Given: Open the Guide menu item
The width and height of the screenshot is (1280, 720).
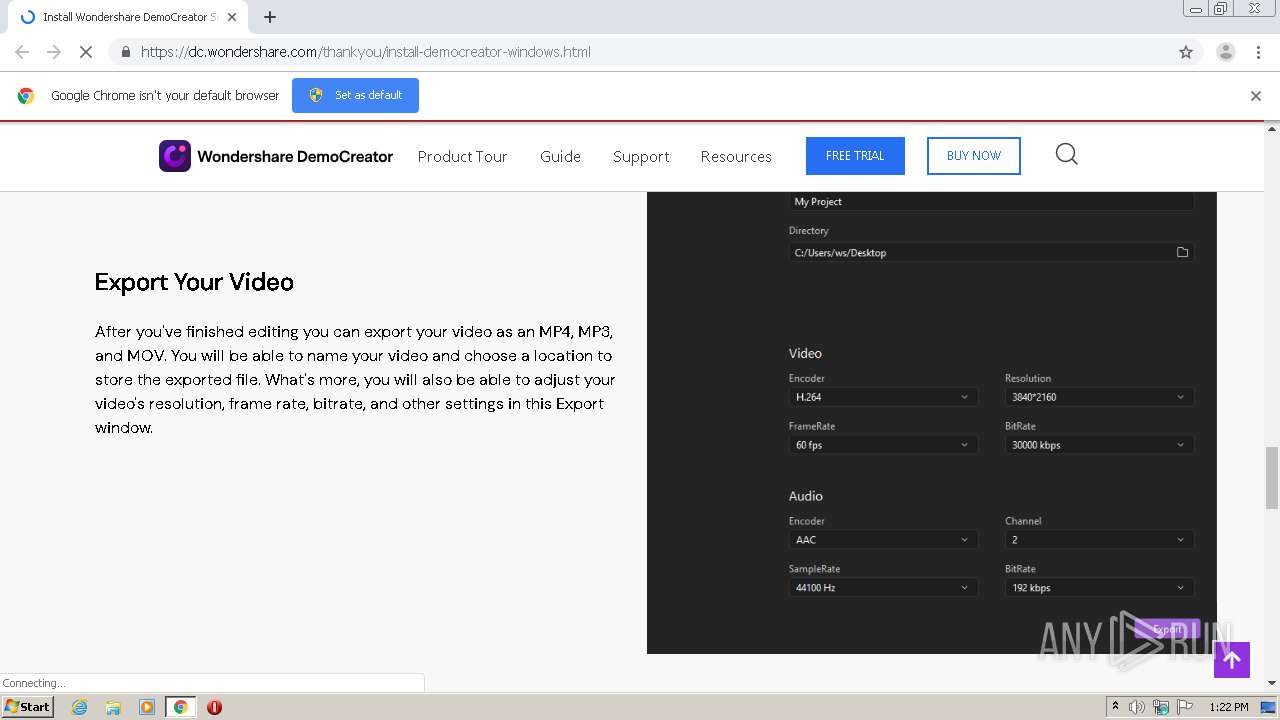Looking at the screenshot, I should [x=560, y=156].
